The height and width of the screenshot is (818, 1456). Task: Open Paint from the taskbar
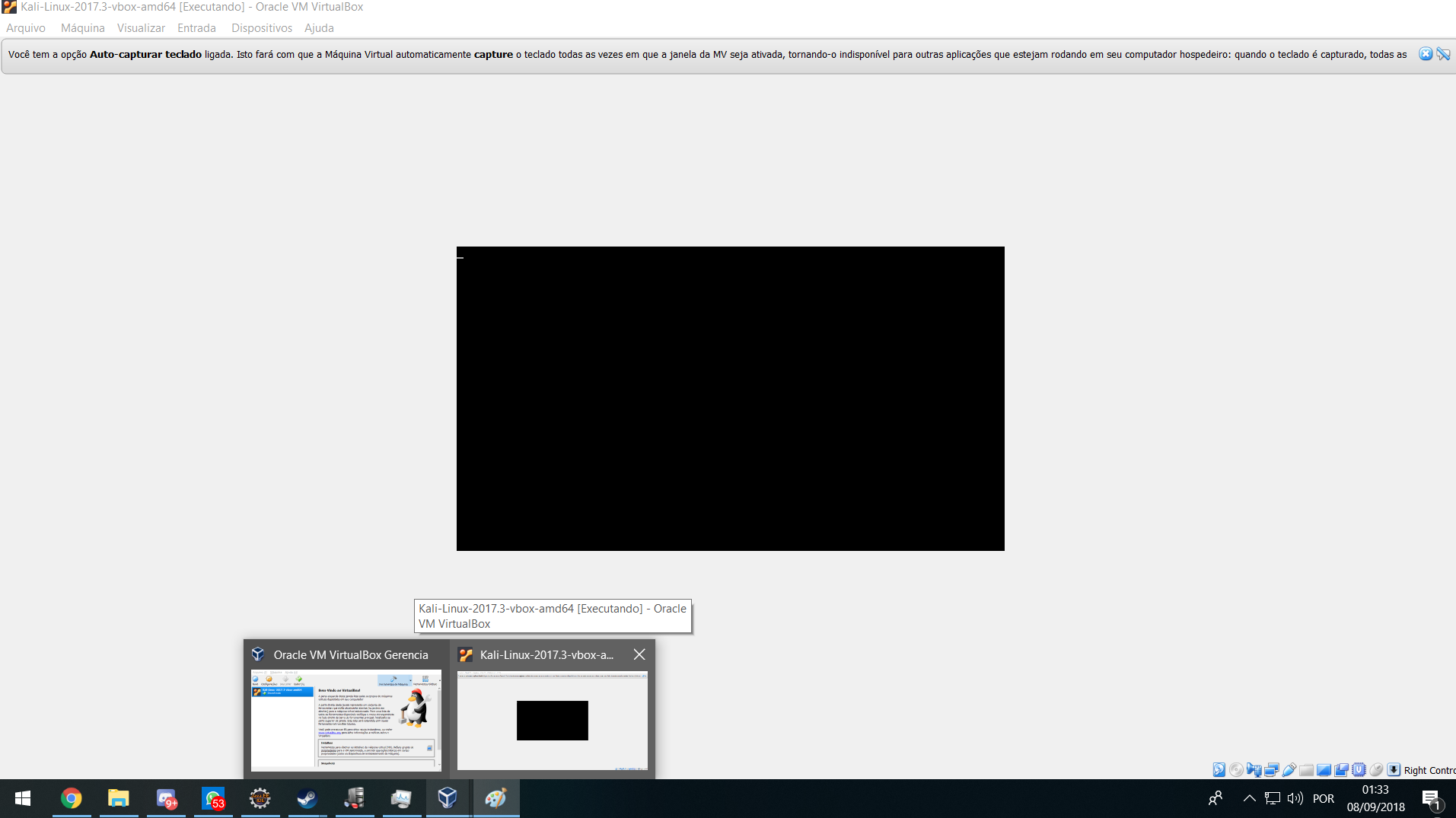495,798
